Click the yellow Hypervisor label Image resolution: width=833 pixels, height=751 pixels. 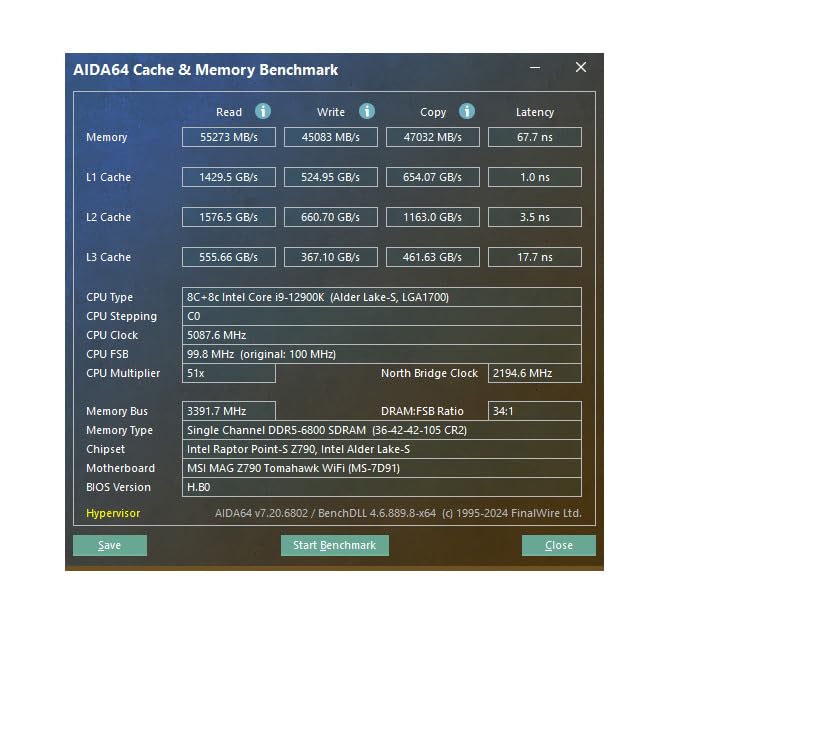coord(113,513)
